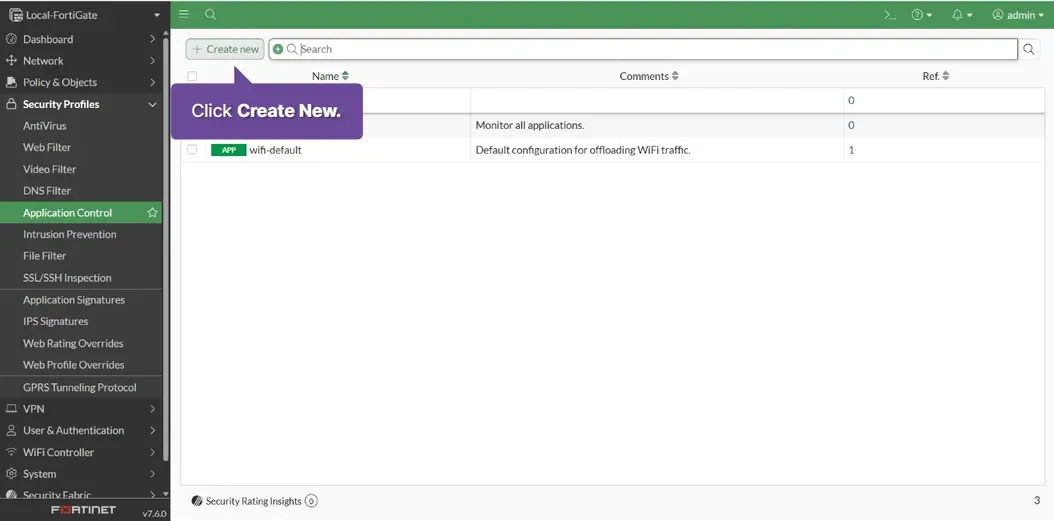The width and height of the screenshot is (1054, 521).
Task: Expand the Policy & Objects chevron
Action: (153, 82)
